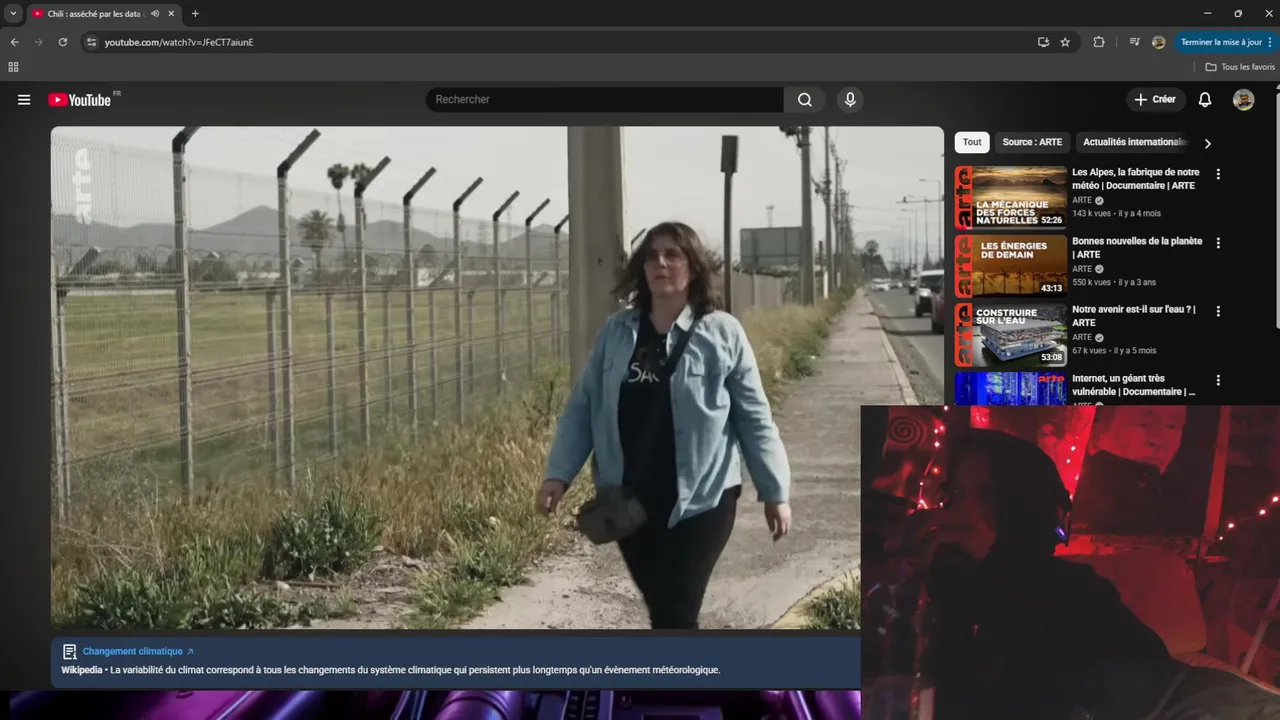
Task: Select the Actualités internationales chip
Action: coord(1134,142)
